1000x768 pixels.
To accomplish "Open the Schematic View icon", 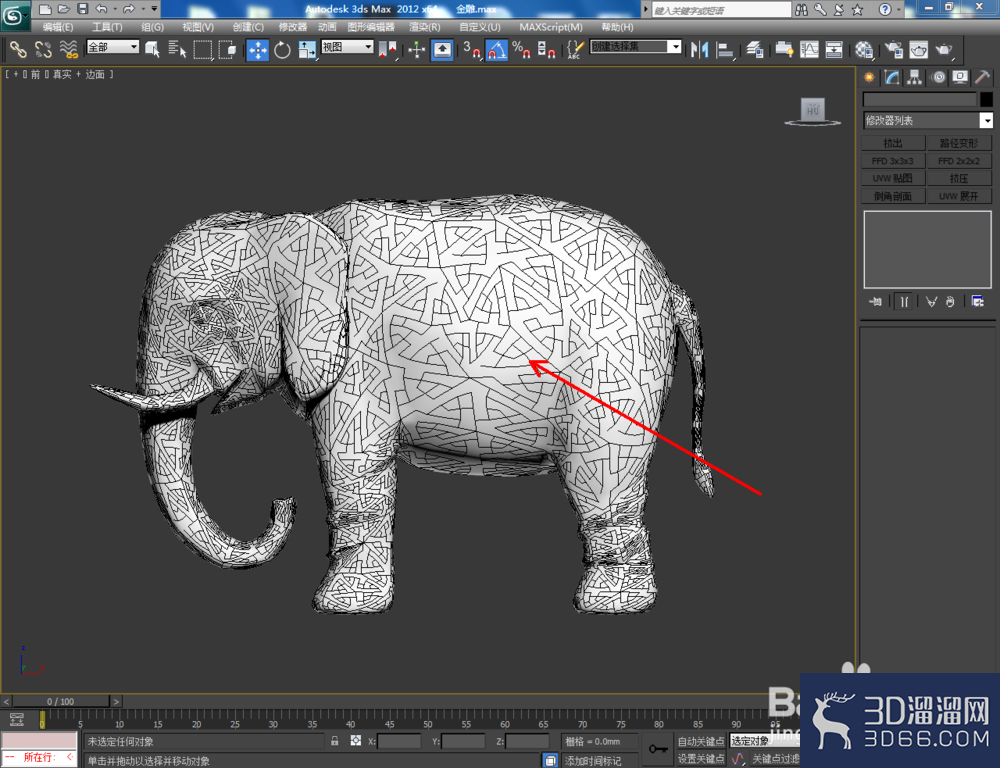I will [834, 50].
